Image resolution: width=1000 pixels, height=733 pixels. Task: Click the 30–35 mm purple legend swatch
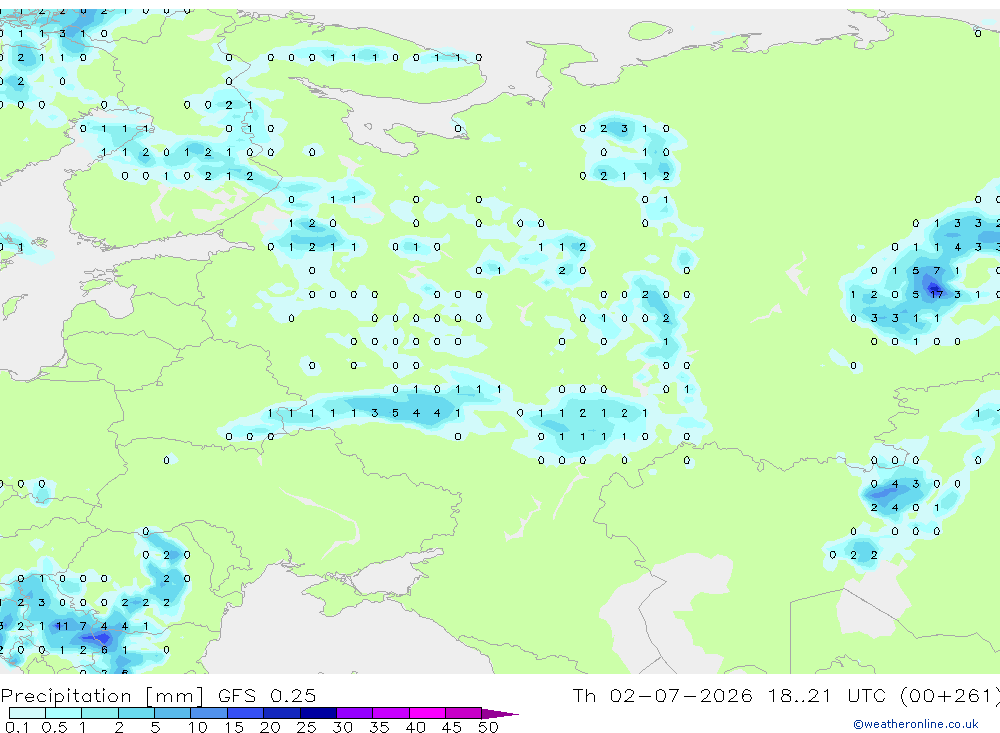[x=354, y=713]
